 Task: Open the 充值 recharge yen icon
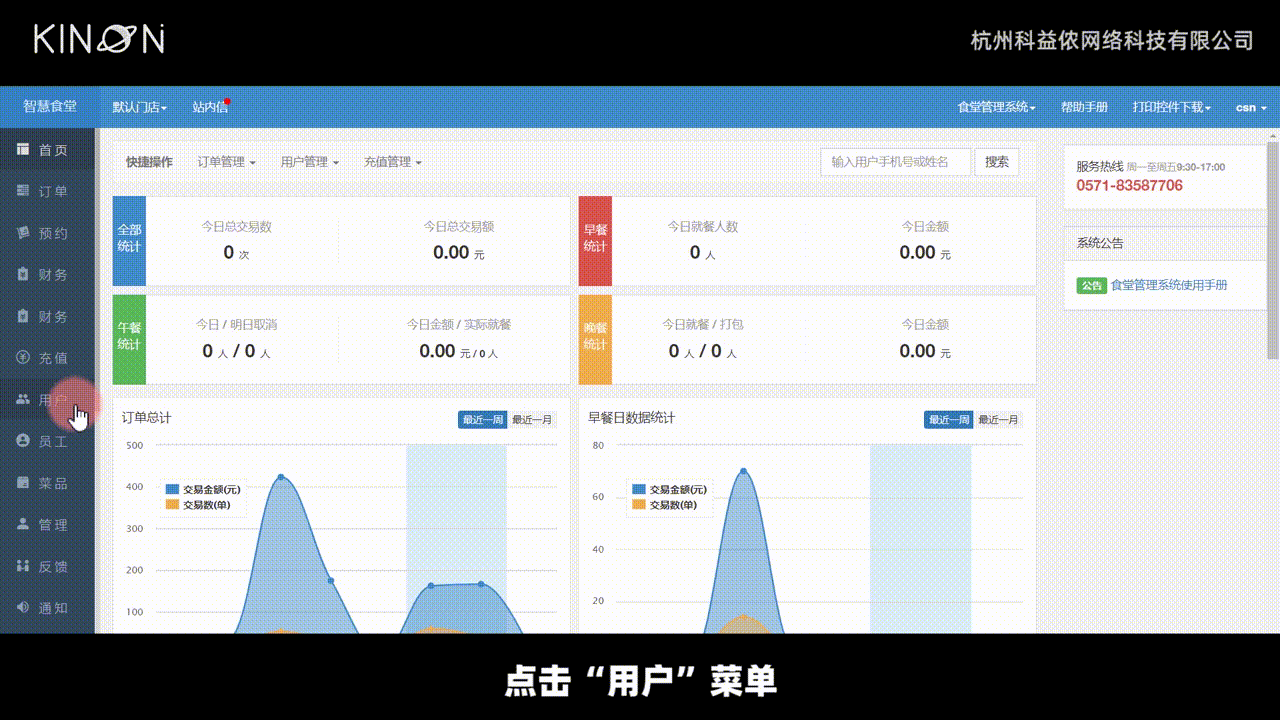(x=23, y=358)
